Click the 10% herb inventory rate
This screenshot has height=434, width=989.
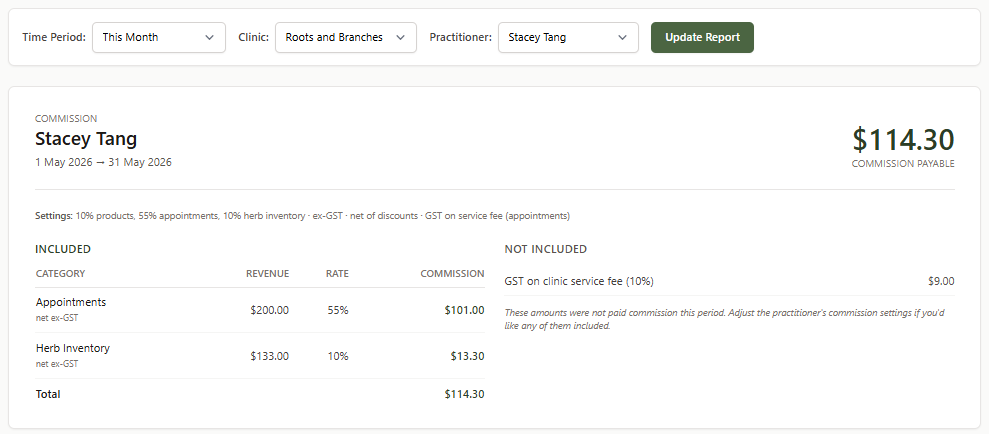(337, 356)
